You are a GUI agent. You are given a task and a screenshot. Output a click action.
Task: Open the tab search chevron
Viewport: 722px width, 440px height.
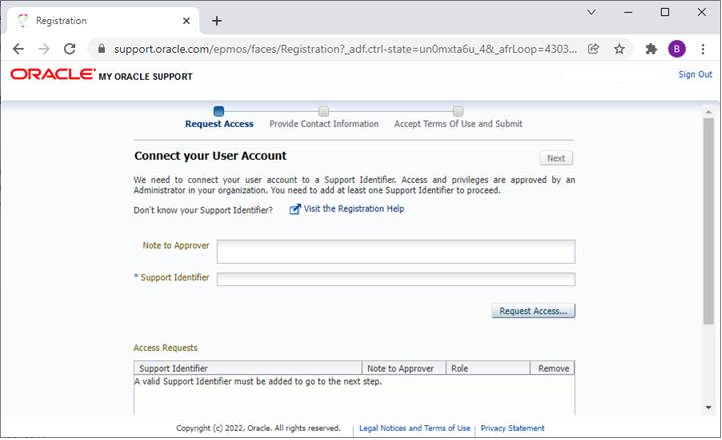(591, 12)
